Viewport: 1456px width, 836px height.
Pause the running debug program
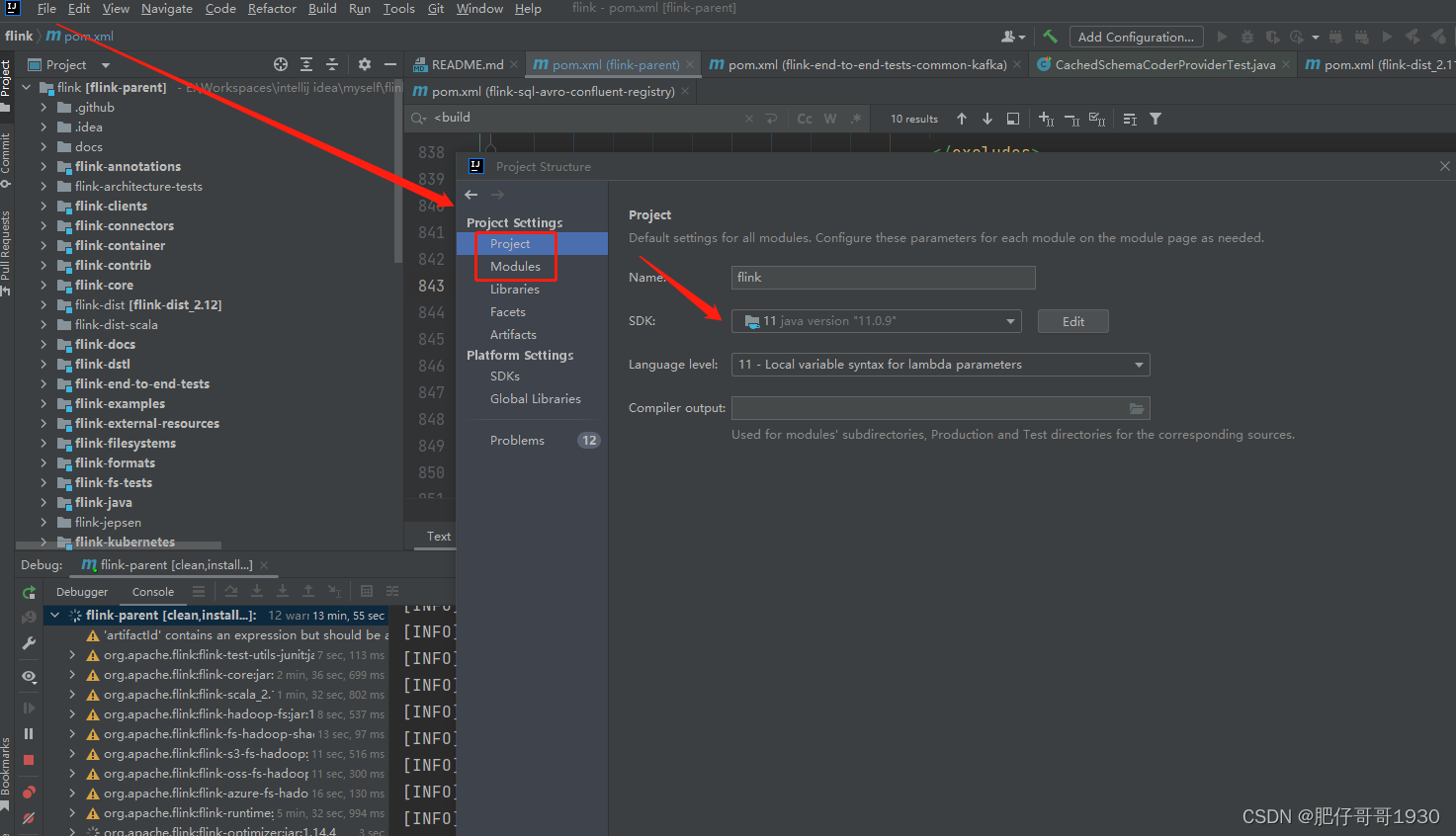coord(29,734)
